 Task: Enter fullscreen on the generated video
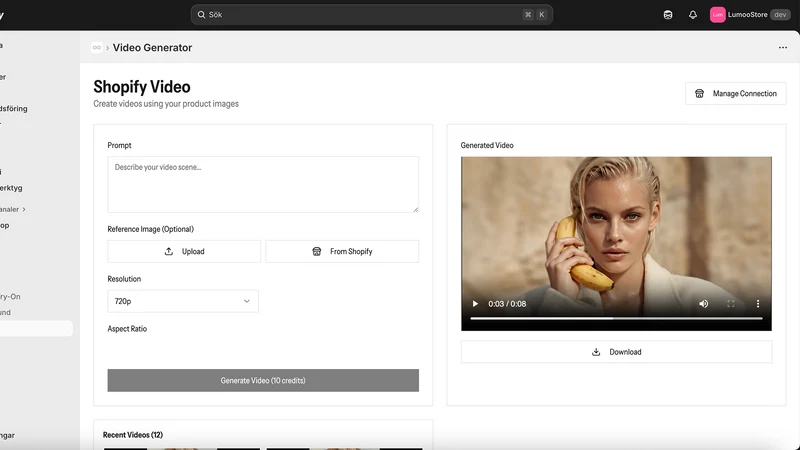point(731,304)
